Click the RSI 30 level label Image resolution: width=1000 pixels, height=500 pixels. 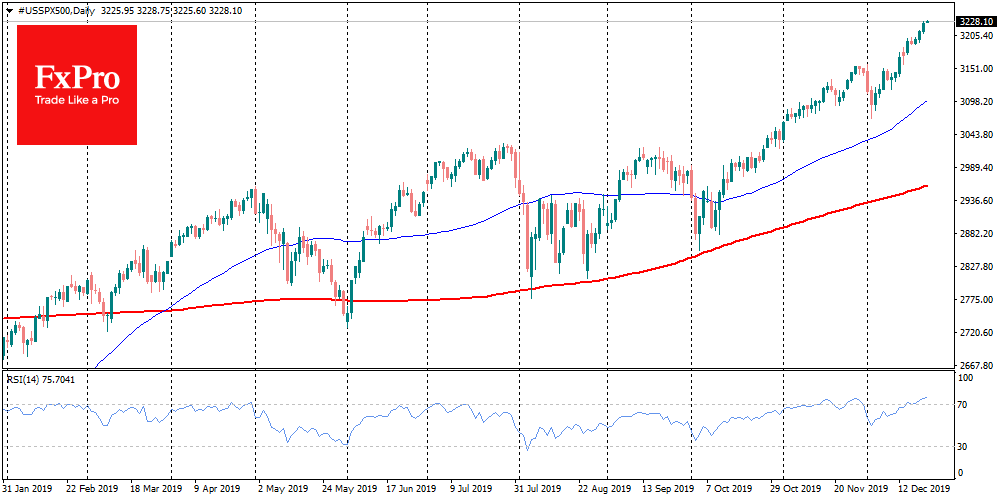click(963, 446)
